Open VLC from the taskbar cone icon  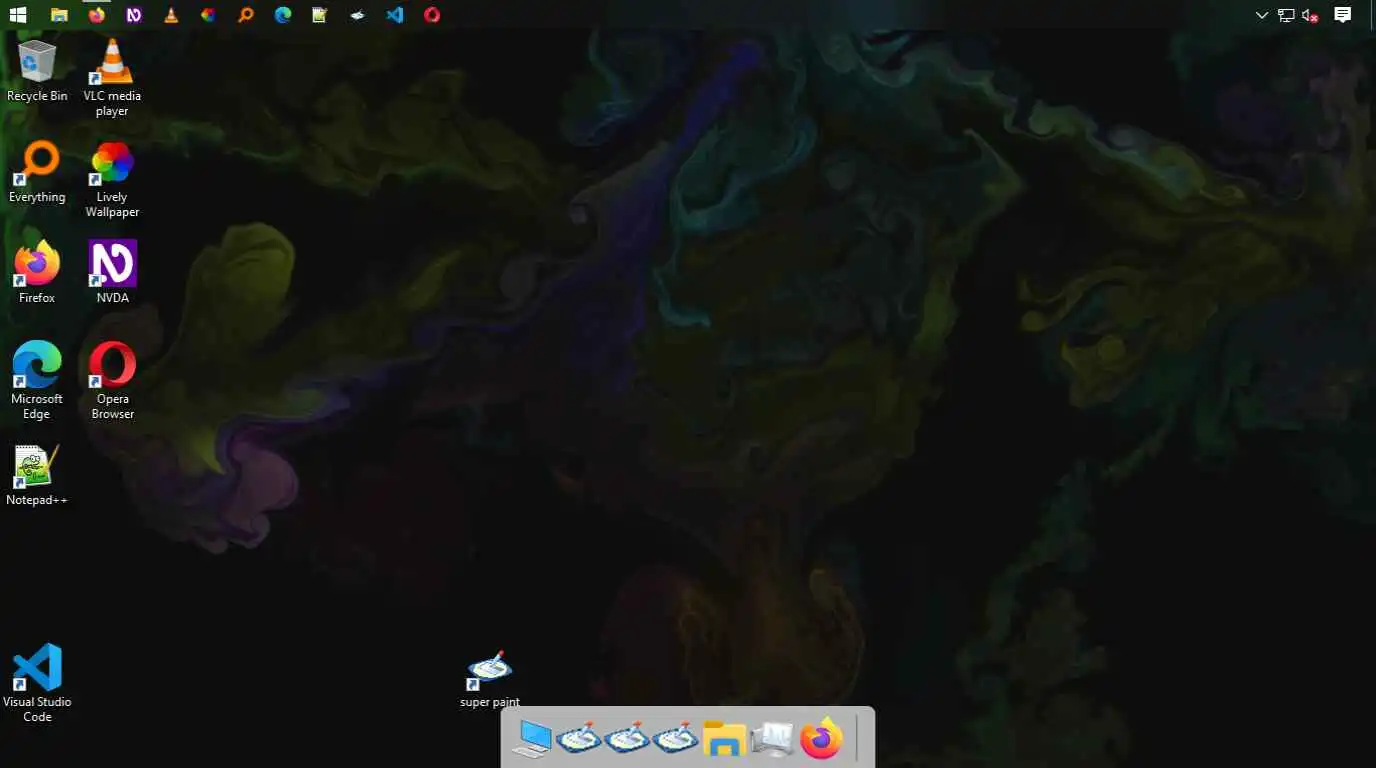171,15
